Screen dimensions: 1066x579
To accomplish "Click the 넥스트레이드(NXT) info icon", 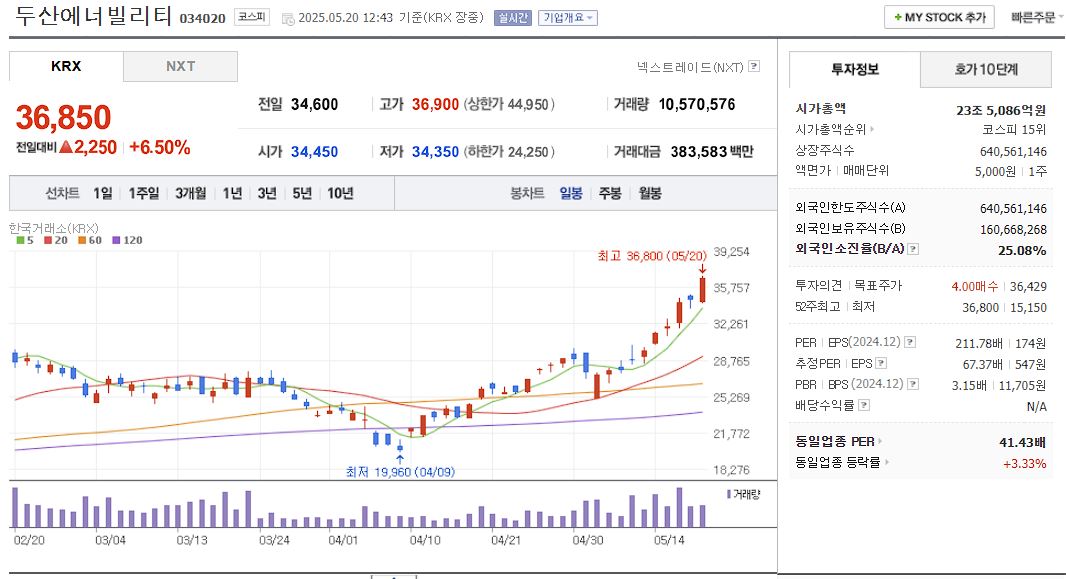I will pyautogui.click(x=755, y=64).
